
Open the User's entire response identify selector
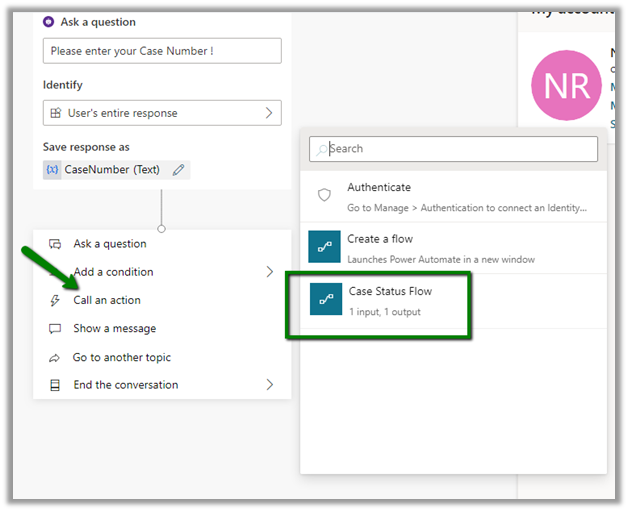tap(162, 113)
